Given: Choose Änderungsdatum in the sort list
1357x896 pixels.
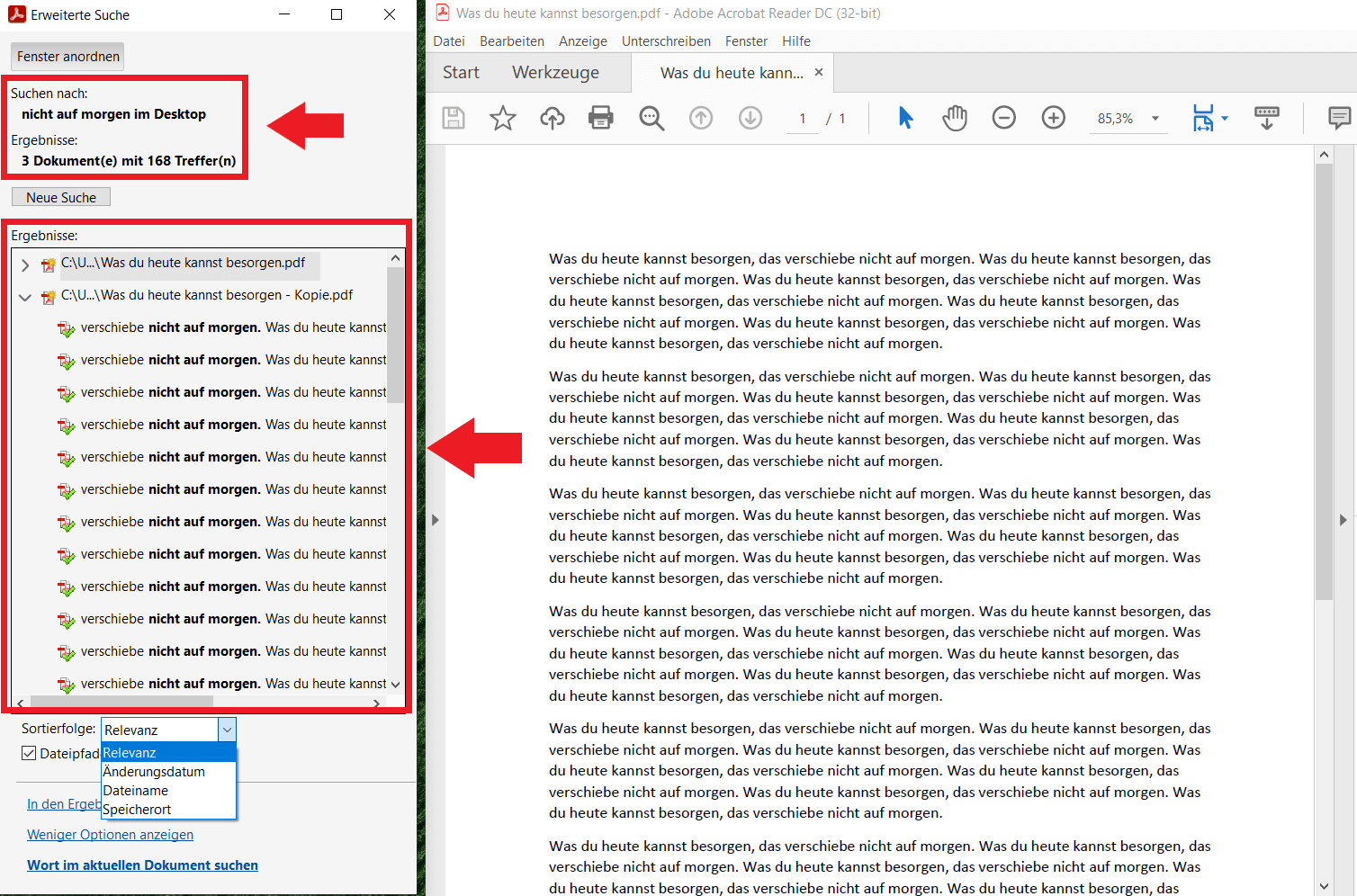Looking at the screenshot, I should click(x=168, y=772).
